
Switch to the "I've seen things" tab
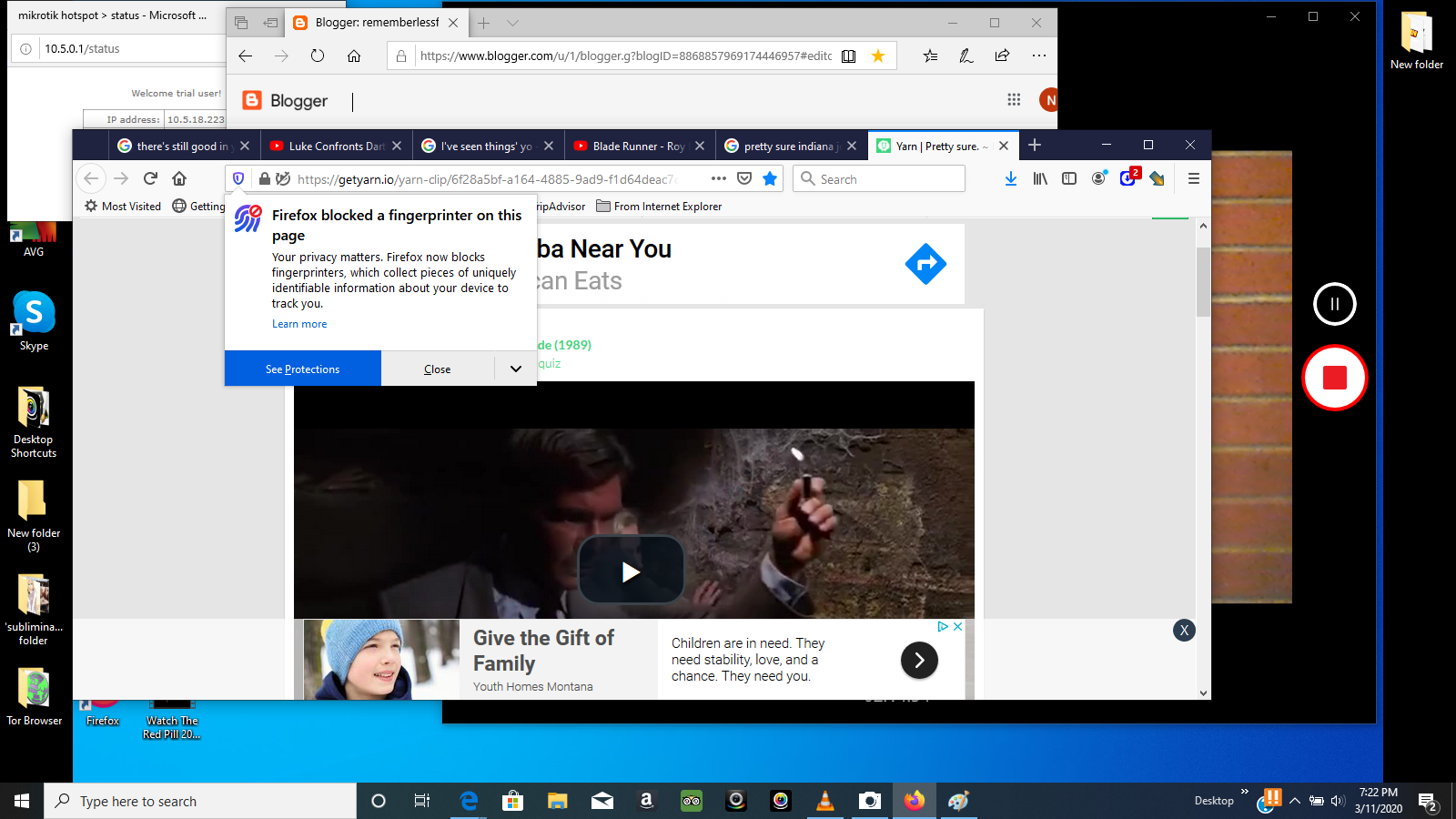pyautogui.click(x=488, y=146)
